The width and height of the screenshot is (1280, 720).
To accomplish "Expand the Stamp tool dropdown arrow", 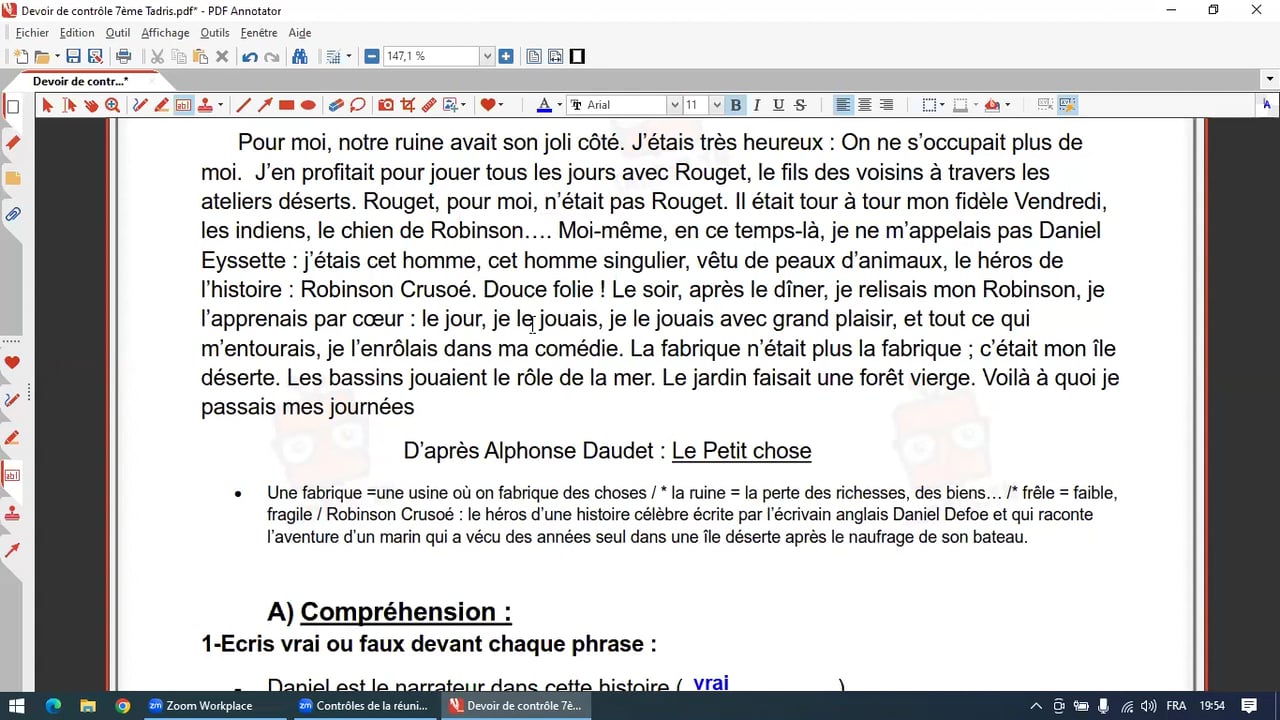I will (x=220, y=105).
